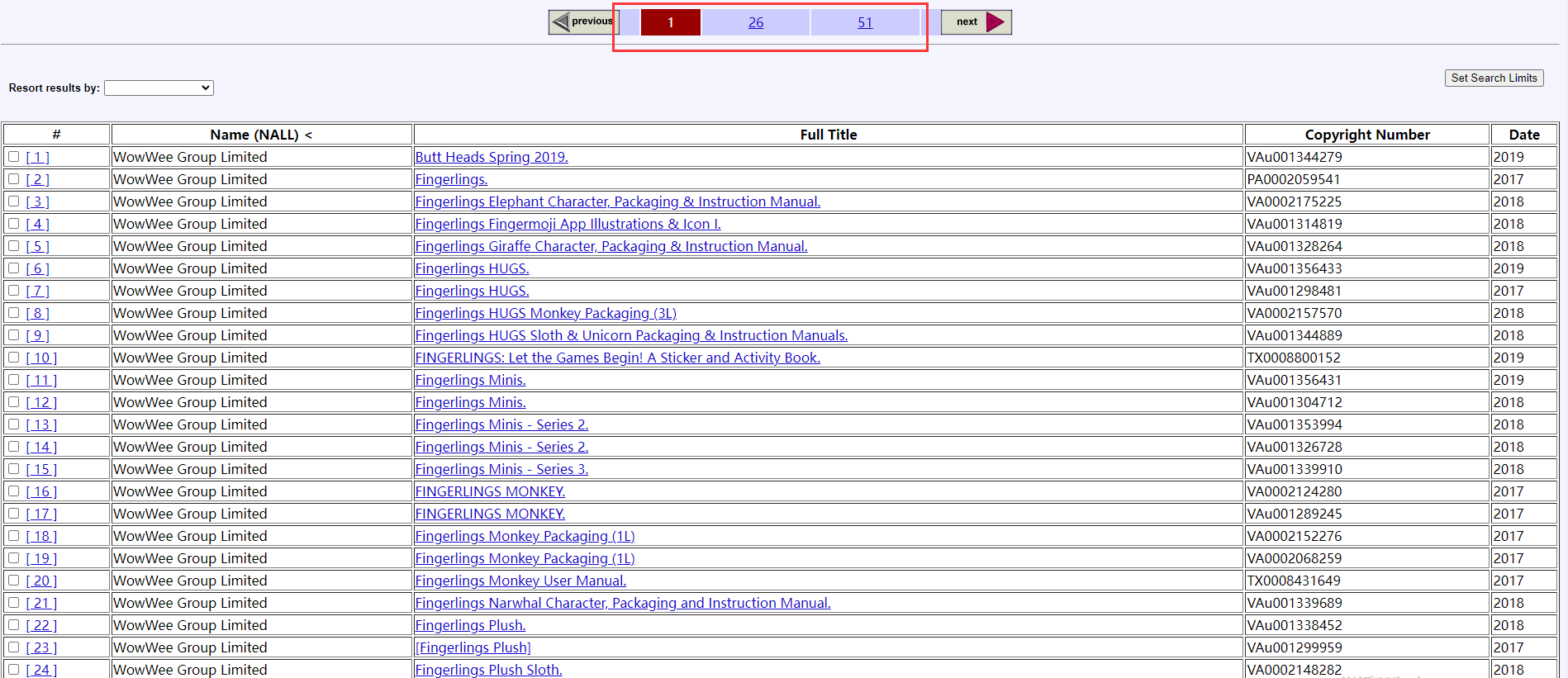Select copyright number TX0008431649
Viewport: 1568px width, 678px height.
[1294, 581]
